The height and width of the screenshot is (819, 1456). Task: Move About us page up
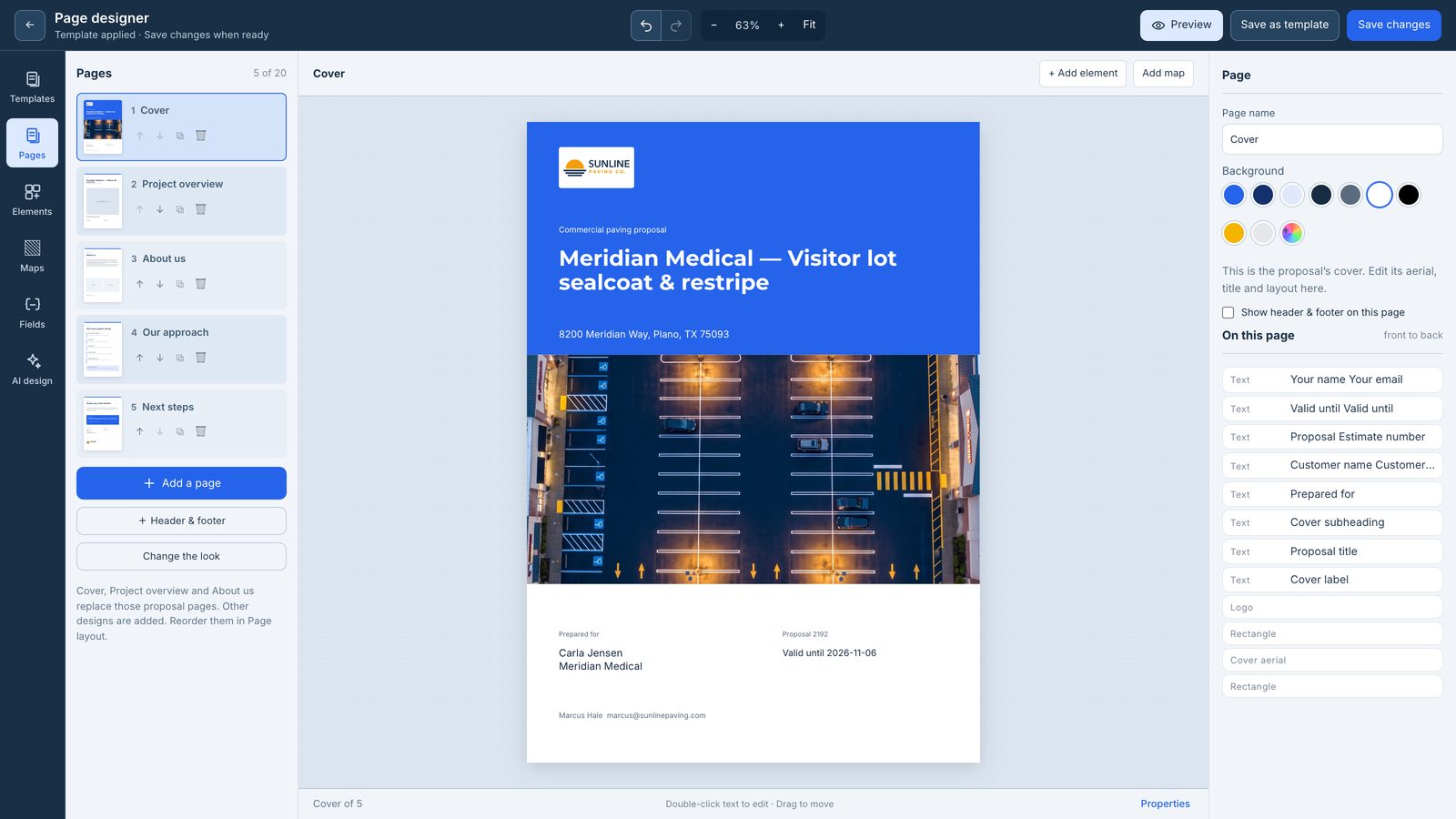click(139, 284)
